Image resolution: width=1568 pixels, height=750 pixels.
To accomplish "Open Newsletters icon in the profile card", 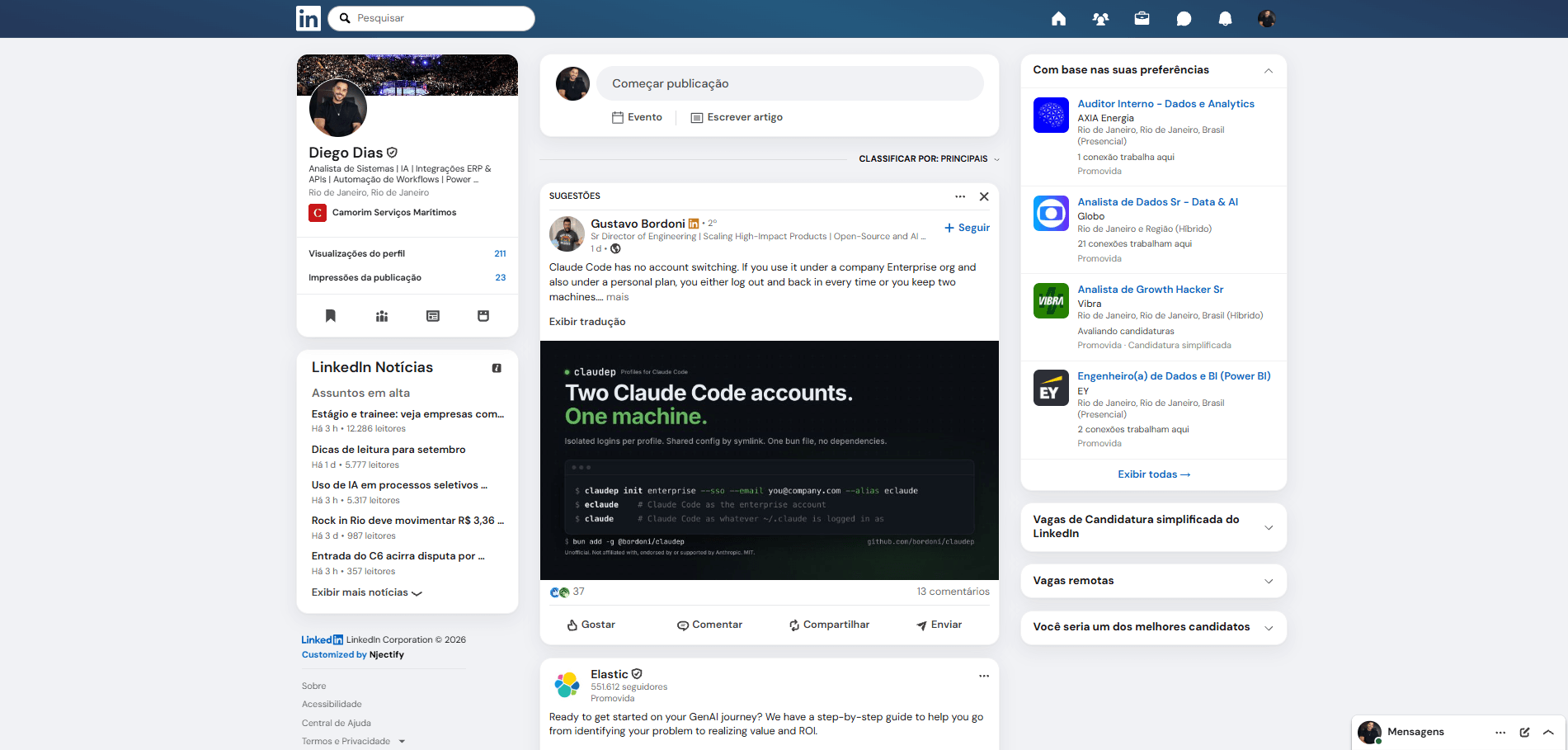I will [433, 316].
